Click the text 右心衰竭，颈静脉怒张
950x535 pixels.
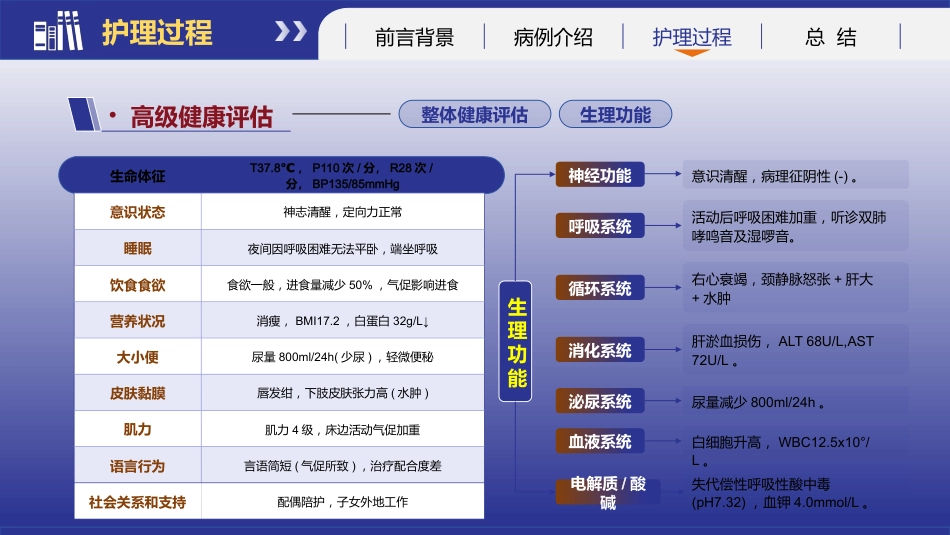click(x=782, y=288)
